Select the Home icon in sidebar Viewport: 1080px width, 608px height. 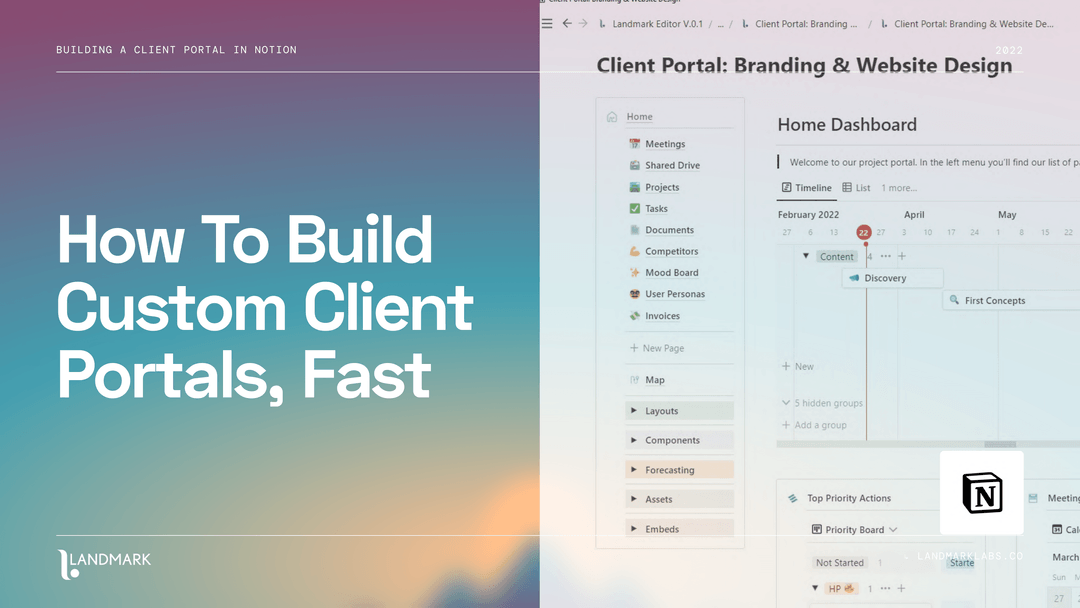click(x=611, y=116)
